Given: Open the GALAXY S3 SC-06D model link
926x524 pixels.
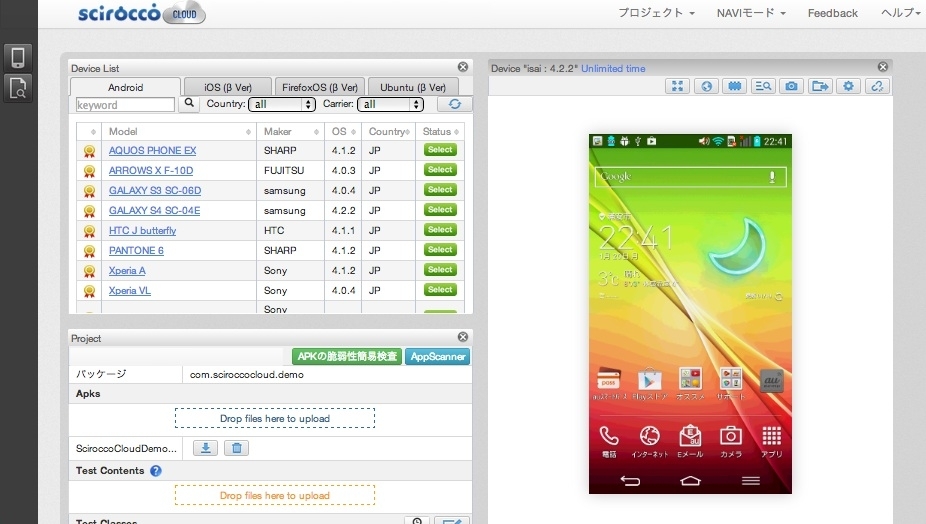Looking at the screenshot, I should (x=155, y=190).
